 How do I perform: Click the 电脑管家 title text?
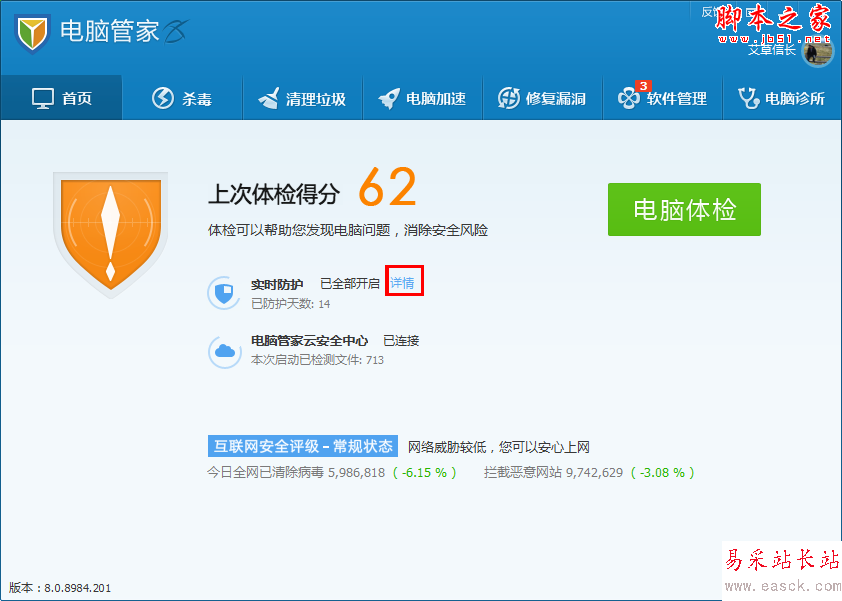click(x=110, y=31)
